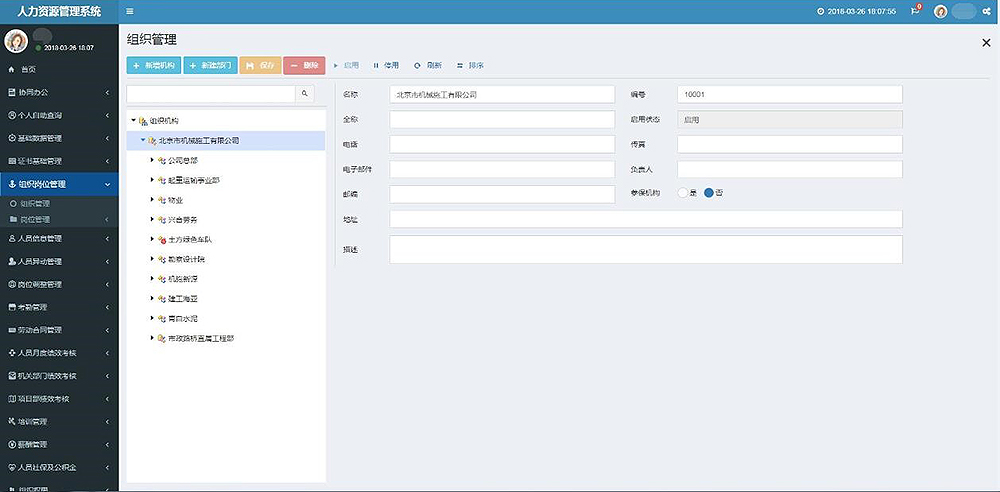
Task: Click the icon next to 证书基础管理
Action: coord(11,161)
